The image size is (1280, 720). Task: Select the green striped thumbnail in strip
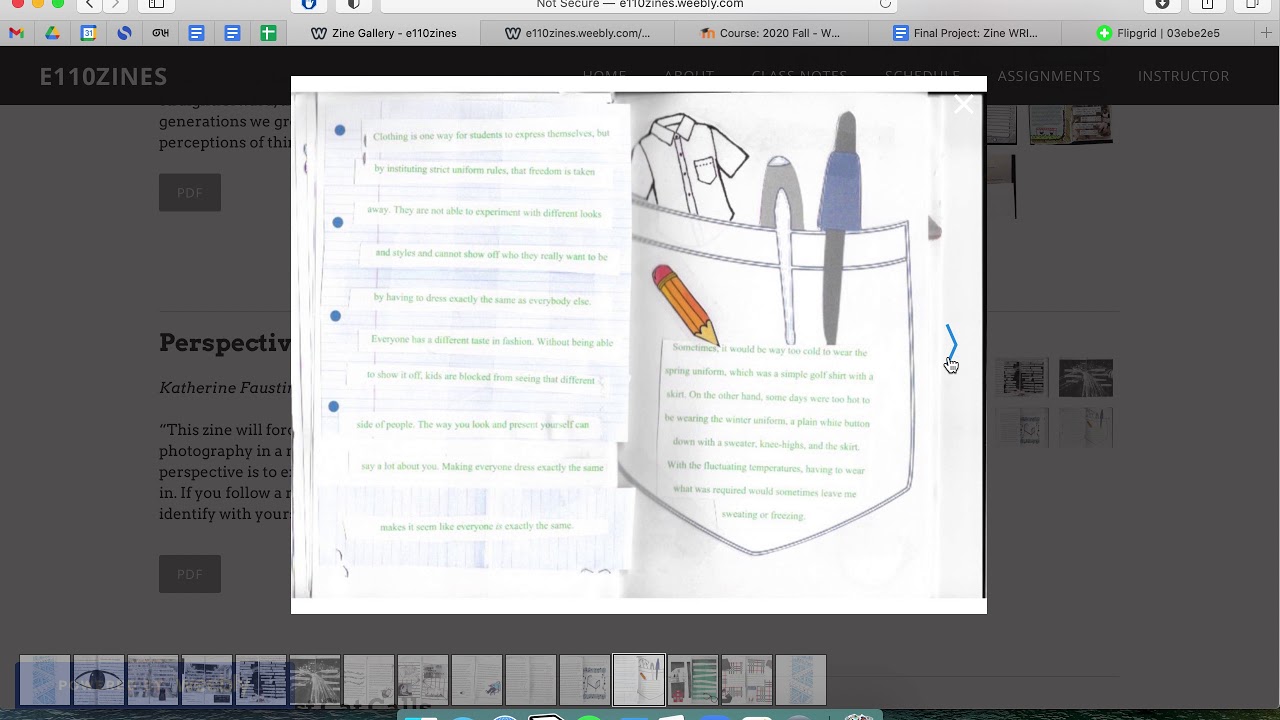693,680
